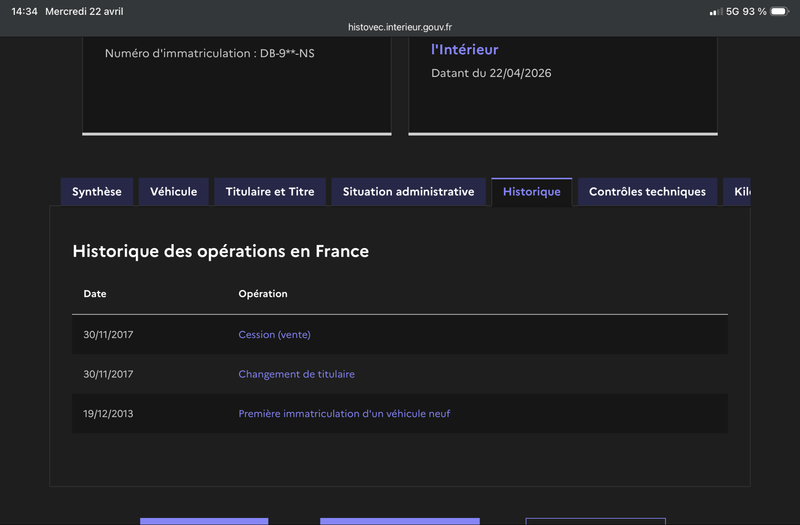Switch to Contrôles techniques tab
The image size is (800, 525).
(x=647, y=192)
